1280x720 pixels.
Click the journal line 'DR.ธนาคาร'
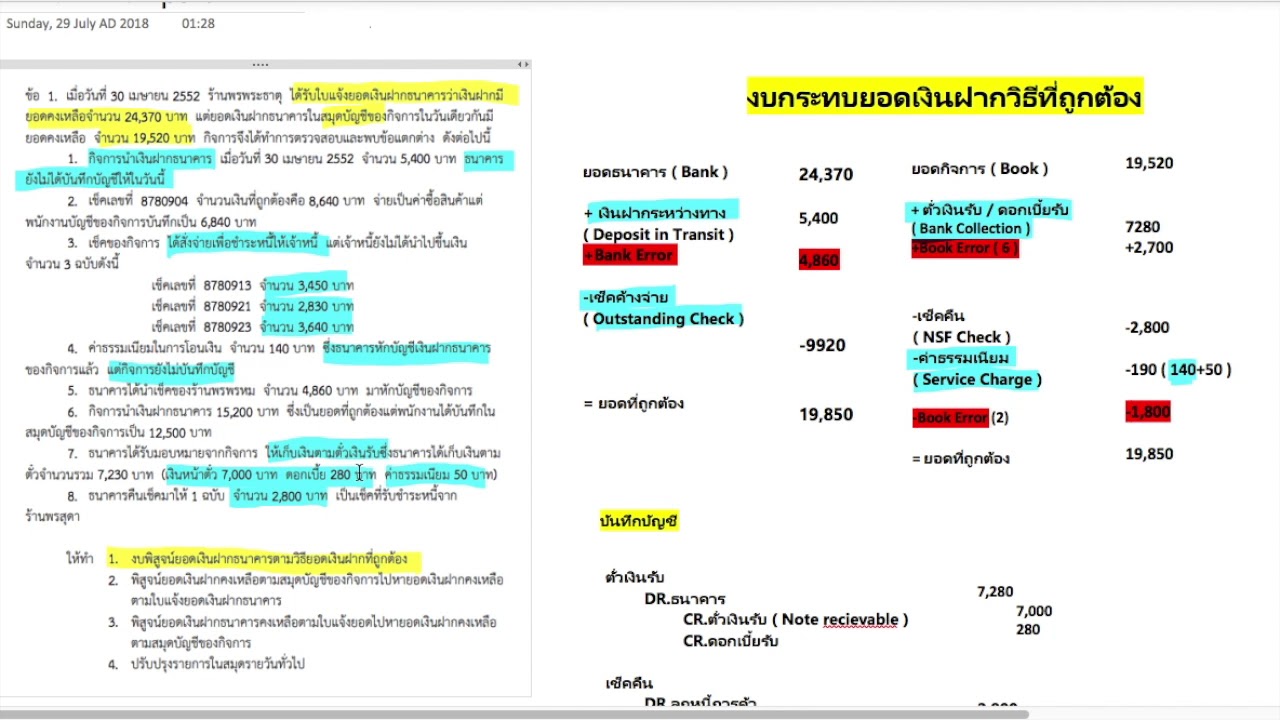pyautogui.click(x=685, y=599)
